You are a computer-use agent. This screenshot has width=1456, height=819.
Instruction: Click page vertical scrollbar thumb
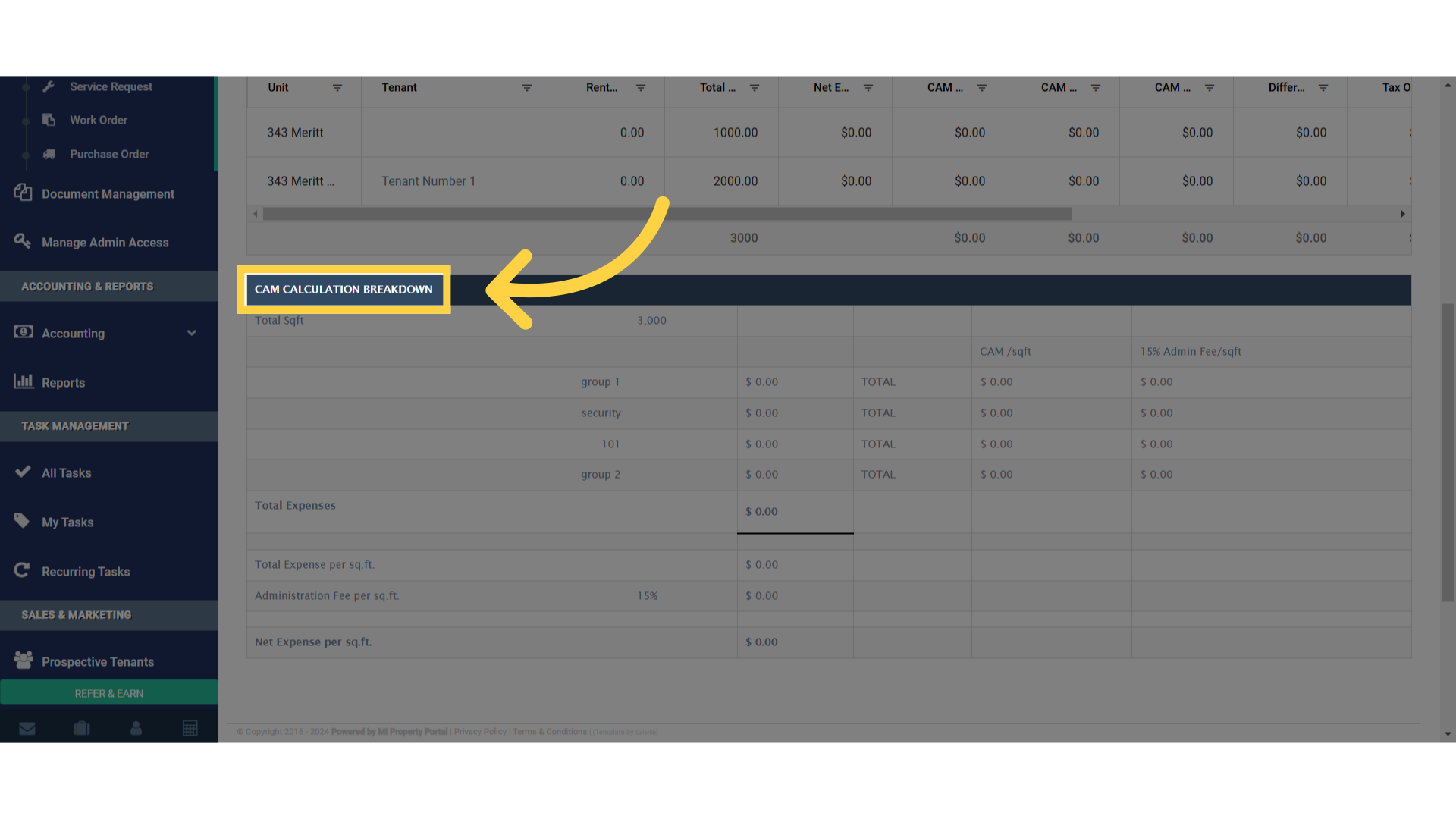1448,453
